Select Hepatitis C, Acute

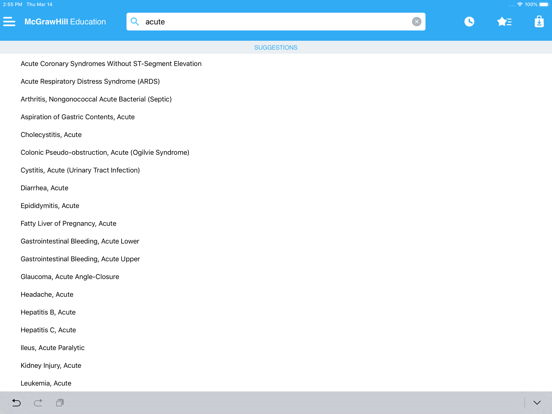48,330
